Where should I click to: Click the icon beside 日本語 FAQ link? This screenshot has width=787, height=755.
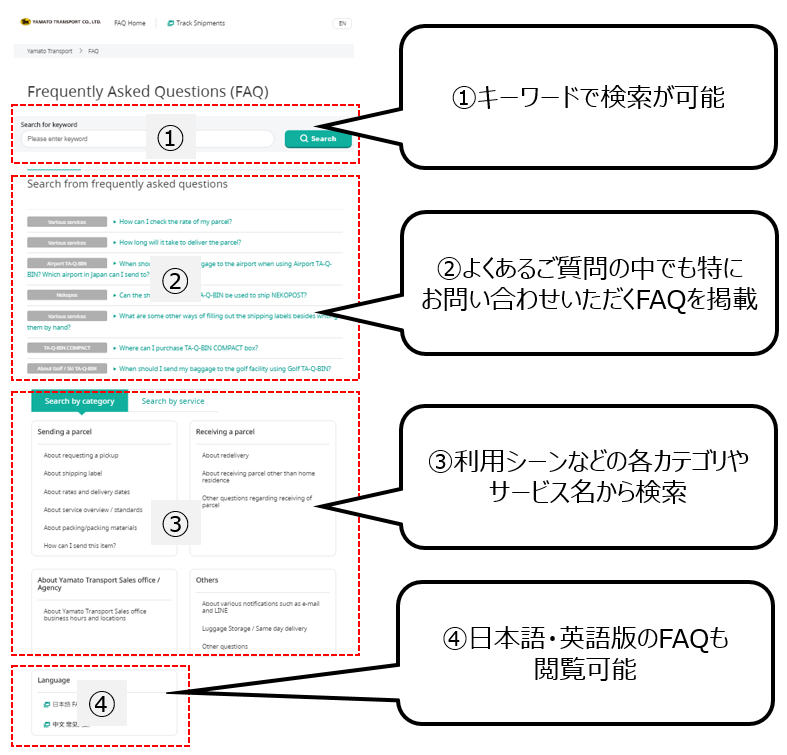pyautogui.click(x=46, y=705)
